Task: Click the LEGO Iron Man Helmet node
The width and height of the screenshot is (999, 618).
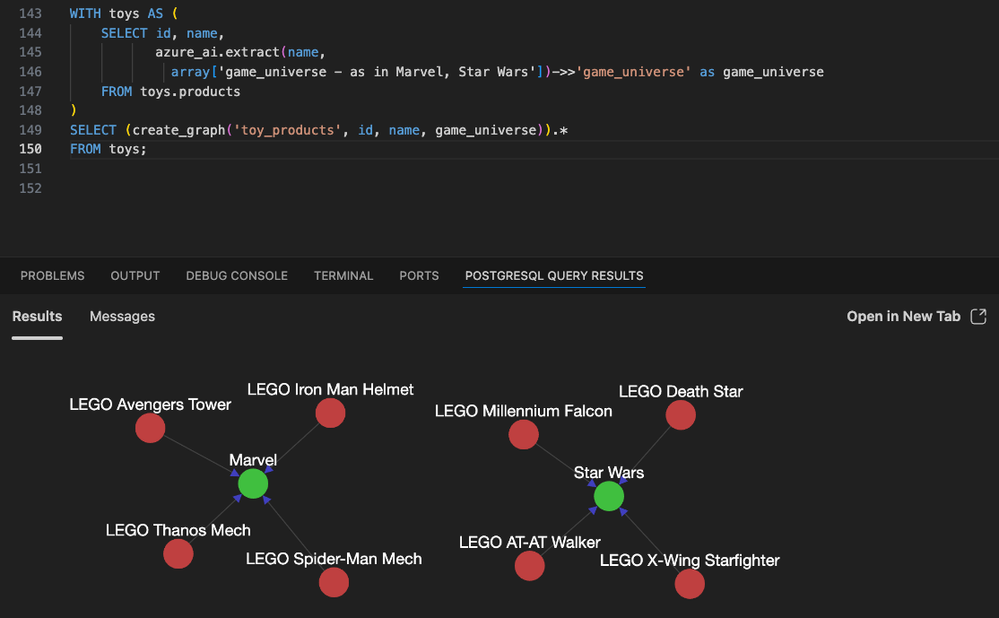Action: click(x=330, y=413)
